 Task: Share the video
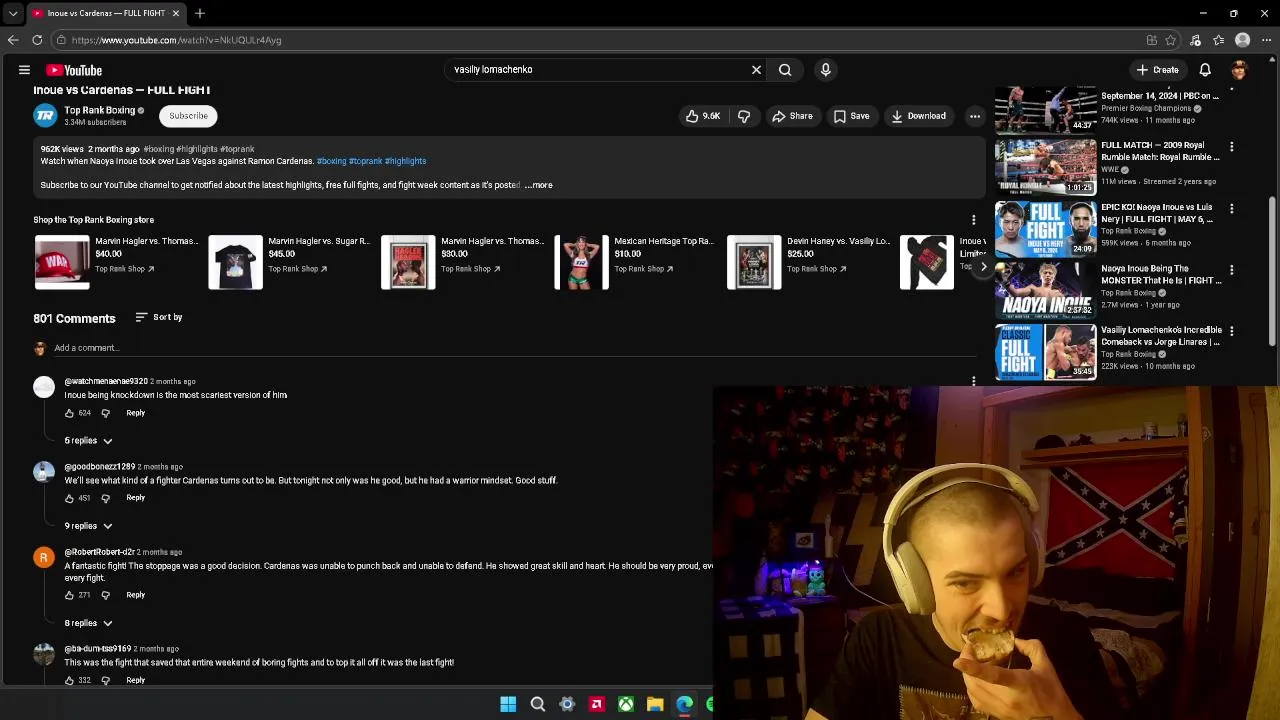pyautogui.click(x=792, y=116)
